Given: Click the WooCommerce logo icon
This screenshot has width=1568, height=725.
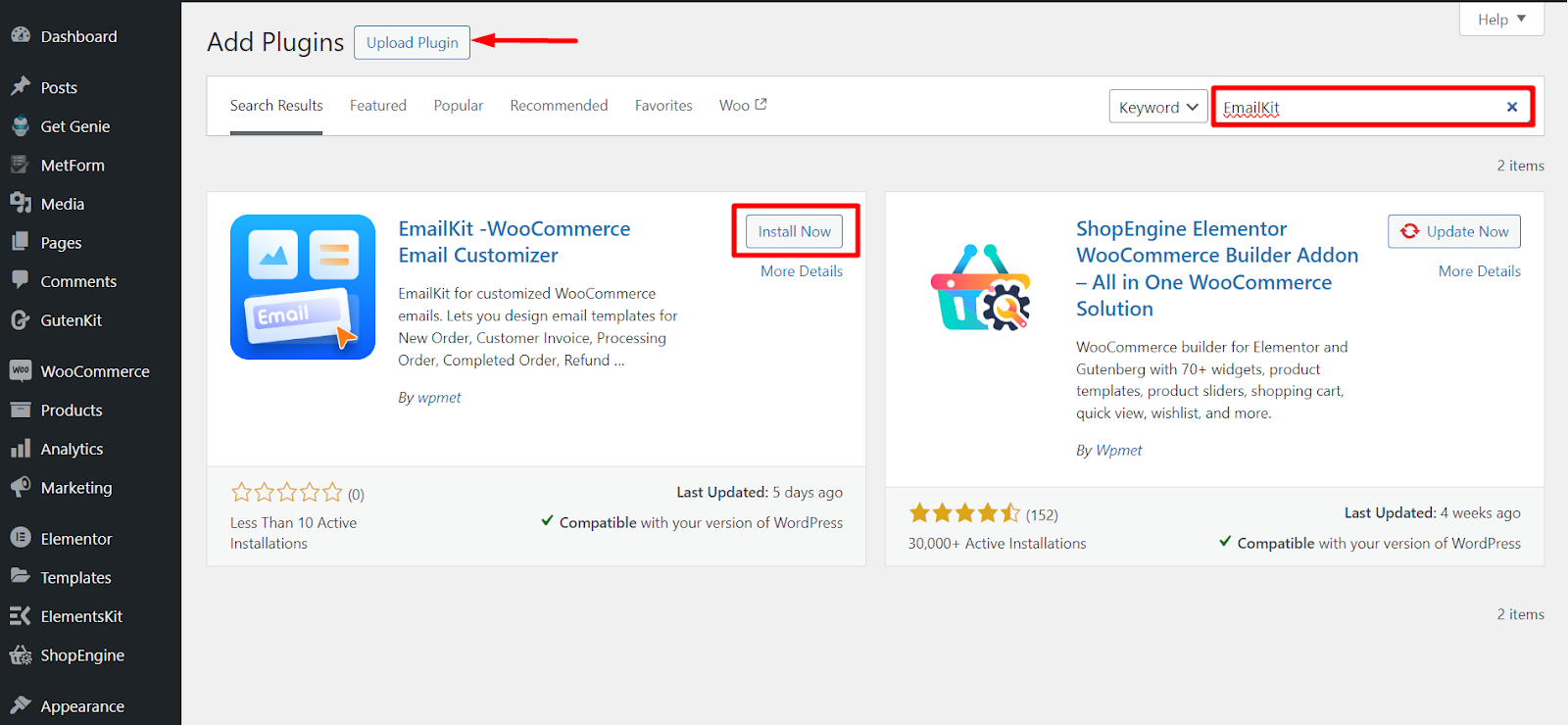Looking at the screenshot, I should click(x=21, y=370).
